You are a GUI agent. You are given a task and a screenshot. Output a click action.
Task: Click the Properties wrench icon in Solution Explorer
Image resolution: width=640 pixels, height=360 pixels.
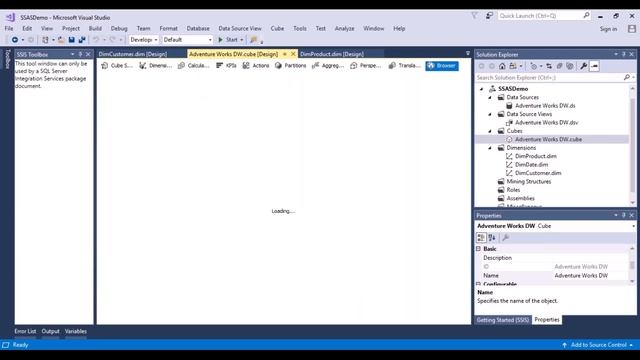(584, 66)
